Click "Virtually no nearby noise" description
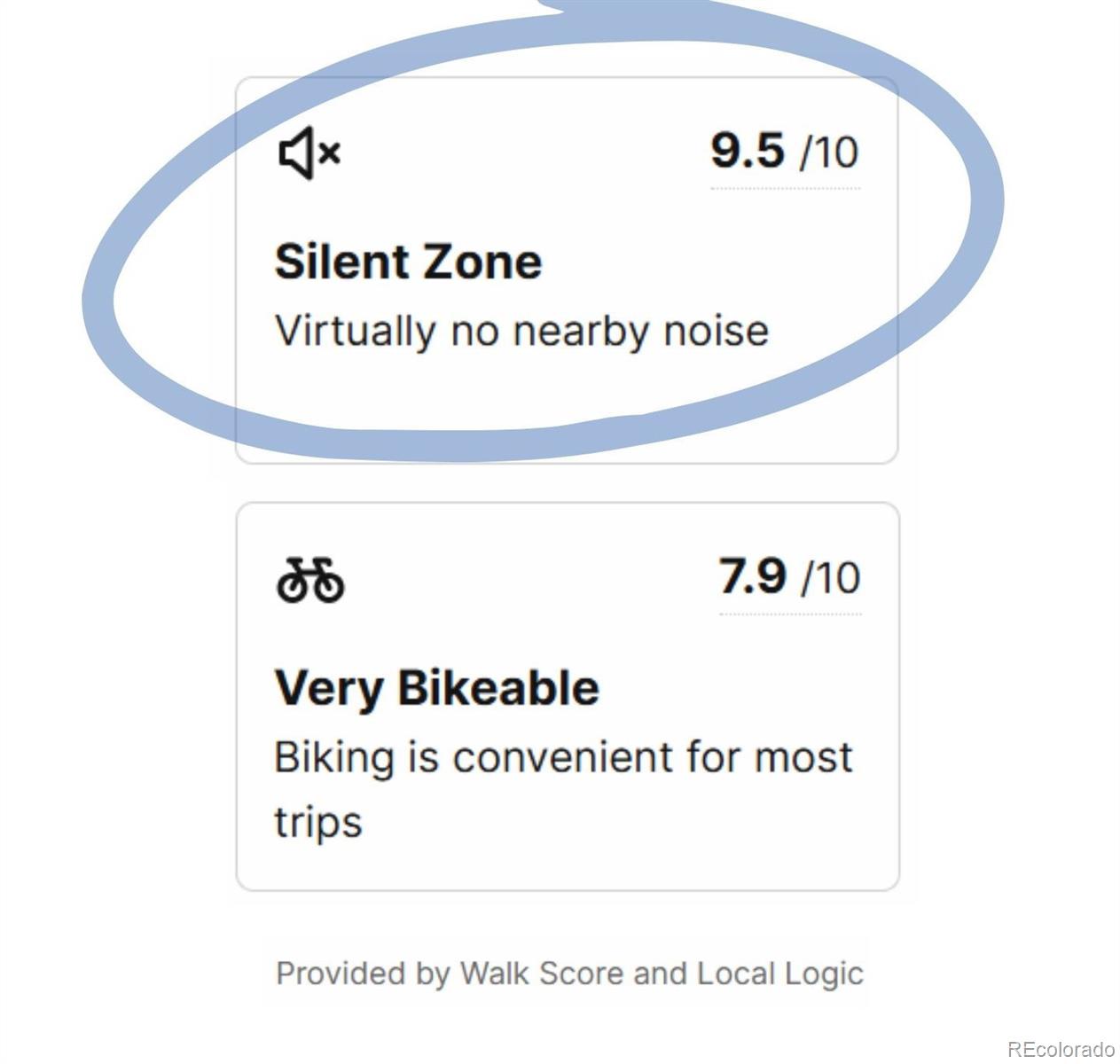Image resolution: width=1120 pixels, height=1064 pixels. pyautogui.click(x=521, y=332)
